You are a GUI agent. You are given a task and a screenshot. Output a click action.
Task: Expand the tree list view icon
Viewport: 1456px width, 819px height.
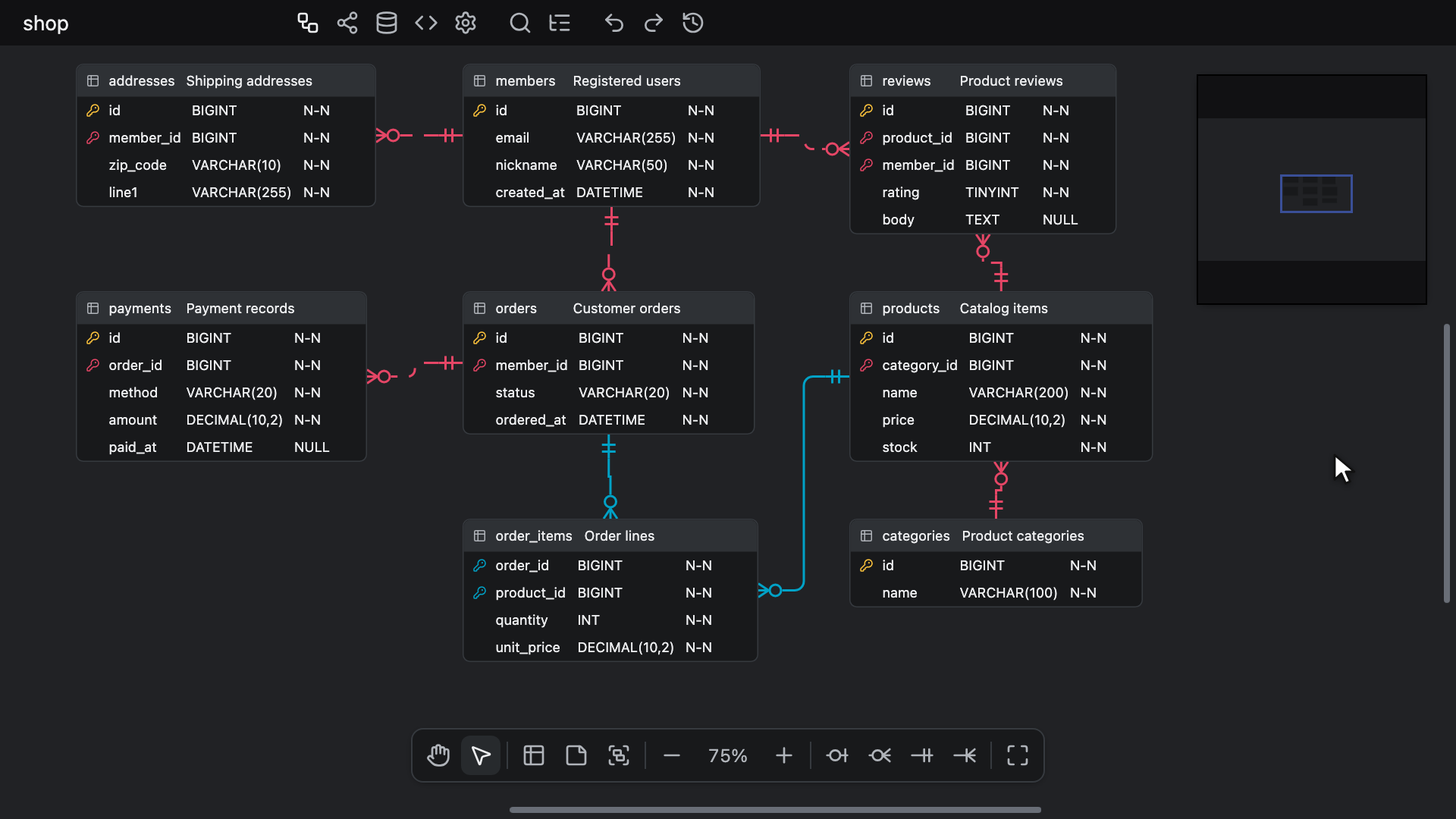[560, 23]
